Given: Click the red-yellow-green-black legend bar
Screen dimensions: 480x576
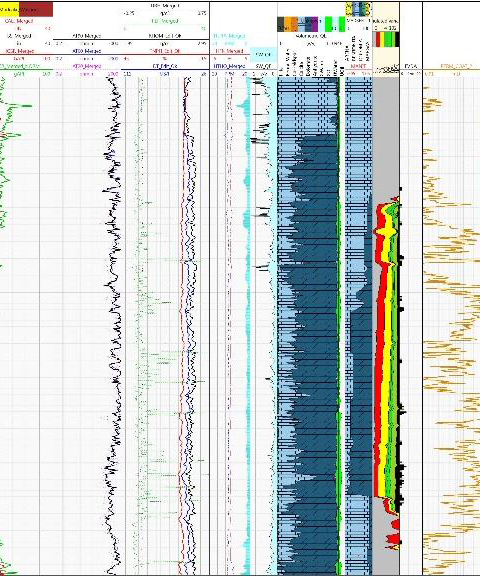Looking at the screenshot, I should pyautogui.click(x=386, y=40).
